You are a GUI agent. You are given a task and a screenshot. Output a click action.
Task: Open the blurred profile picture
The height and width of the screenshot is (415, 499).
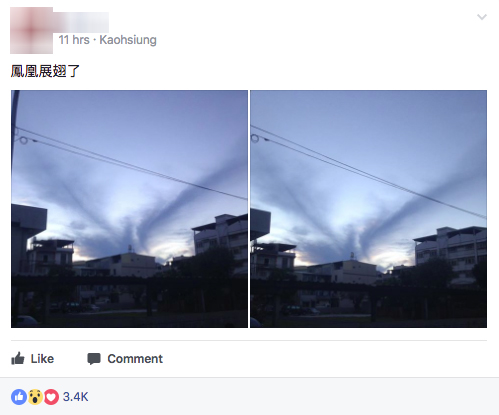coord(31,30)
